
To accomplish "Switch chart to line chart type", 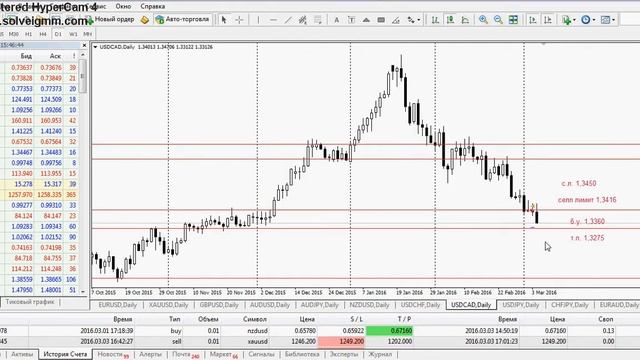I will click(x=465, y=20).
